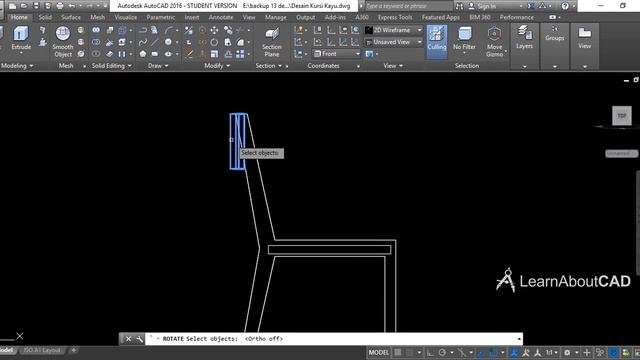
Task: Click the MODEL space status button
Action: coord(379,352)
